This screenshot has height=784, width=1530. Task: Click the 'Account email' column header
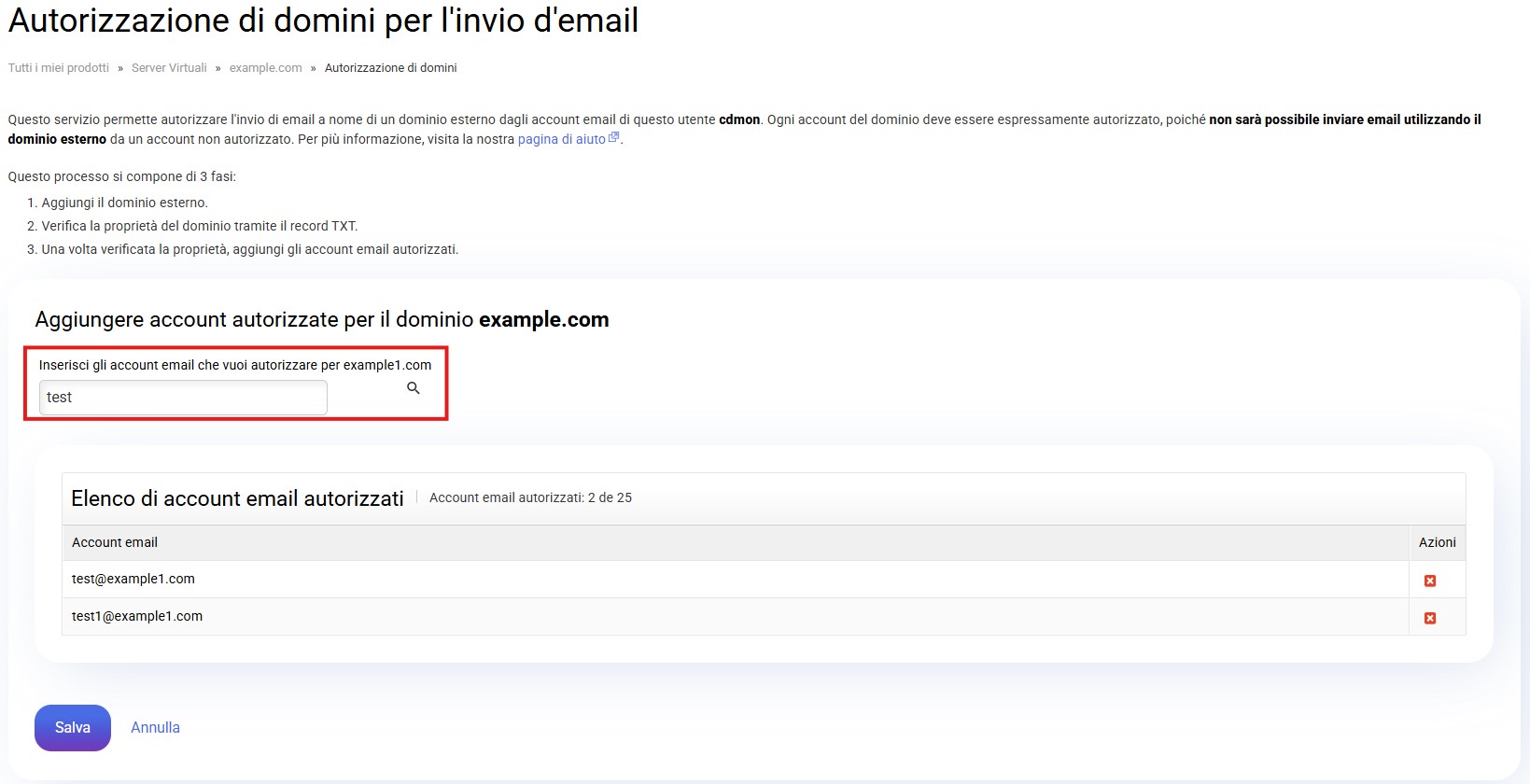tap(115, 542)
